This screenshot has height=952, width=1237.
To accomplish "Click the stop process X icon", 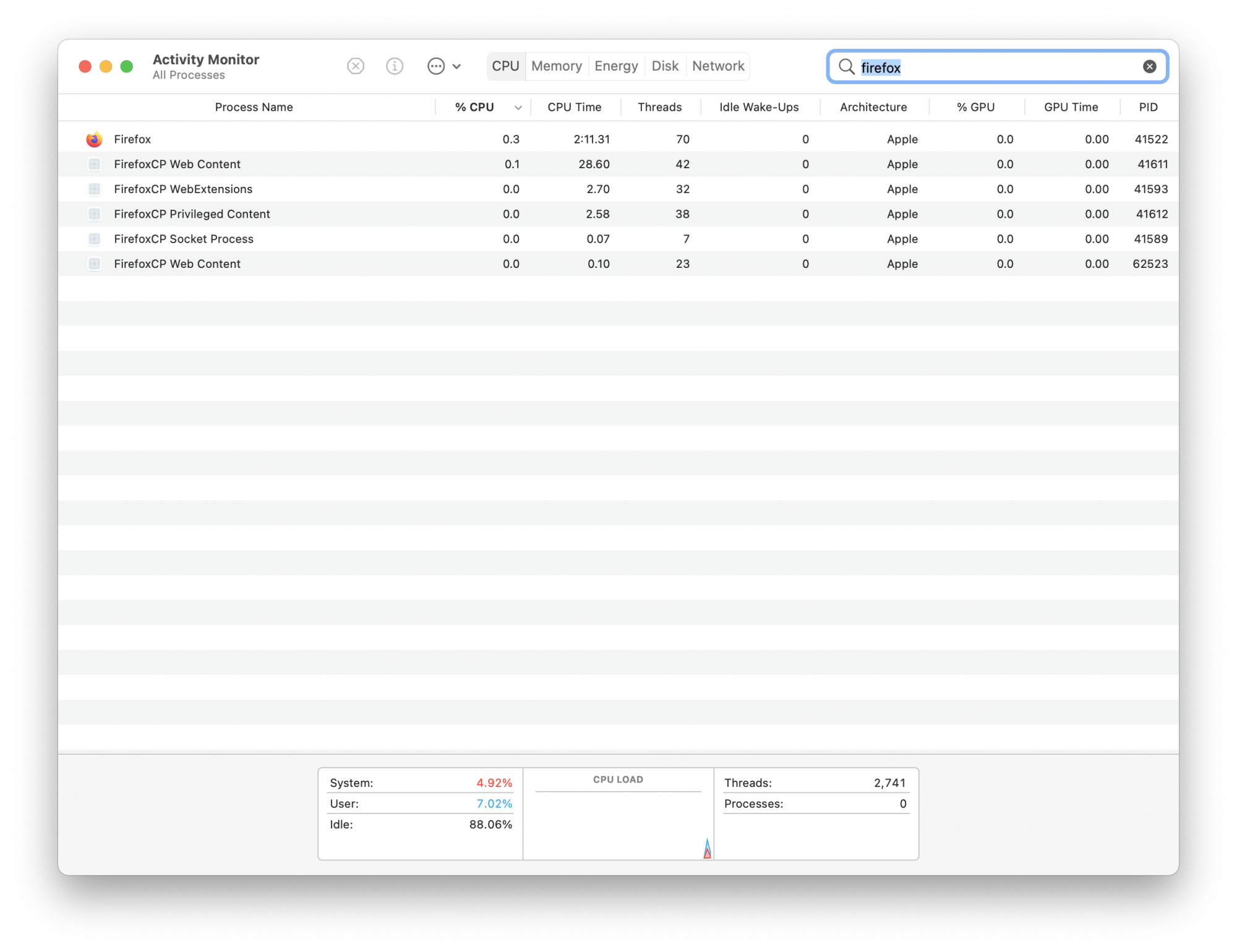I will [356, 66].
